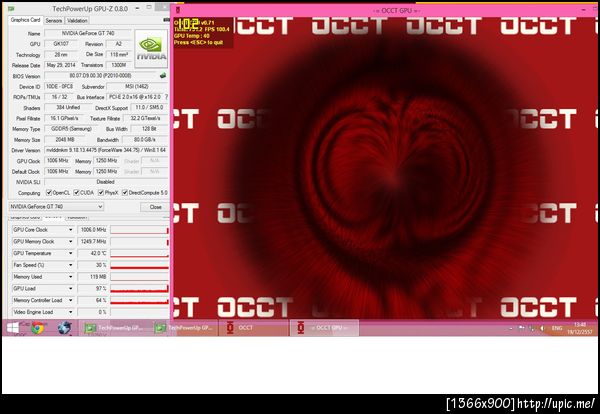Click the Subvendor value MSI (1462)
This screenshot has height=414, width=600.
click(137, 86)
